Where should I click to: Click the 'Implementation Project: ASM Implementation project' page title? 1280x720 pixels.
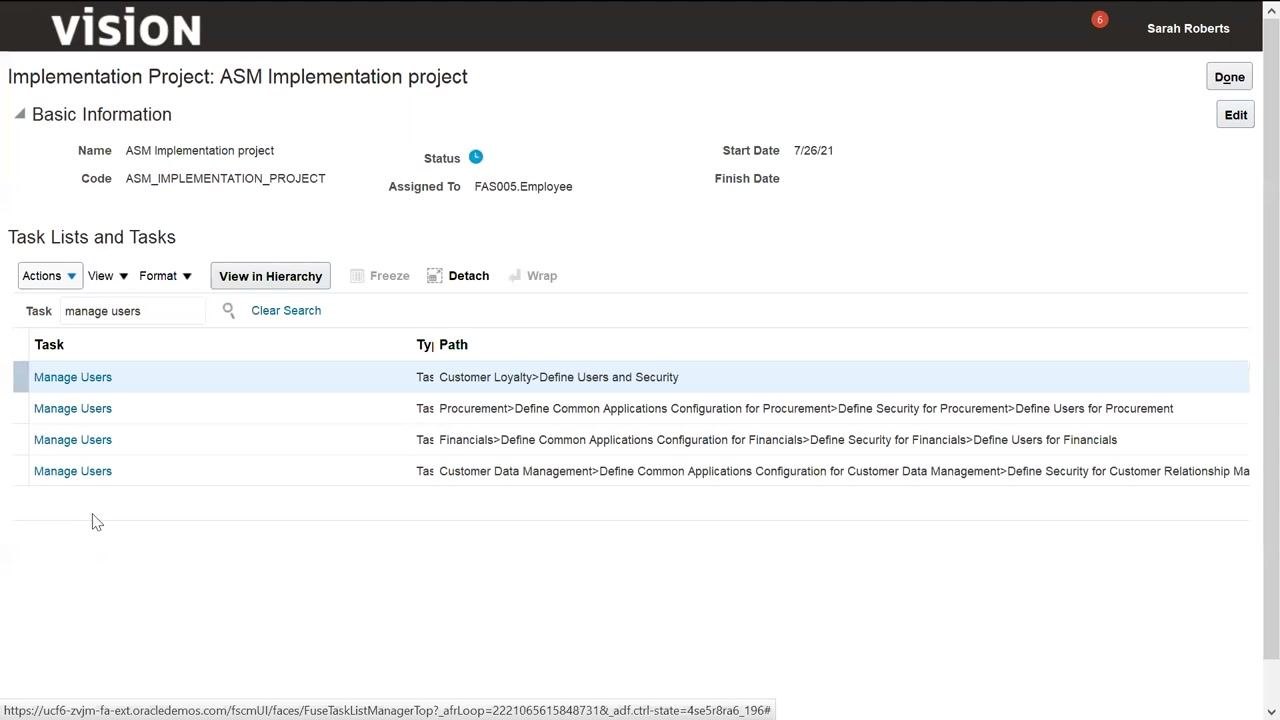pos(238,77)
